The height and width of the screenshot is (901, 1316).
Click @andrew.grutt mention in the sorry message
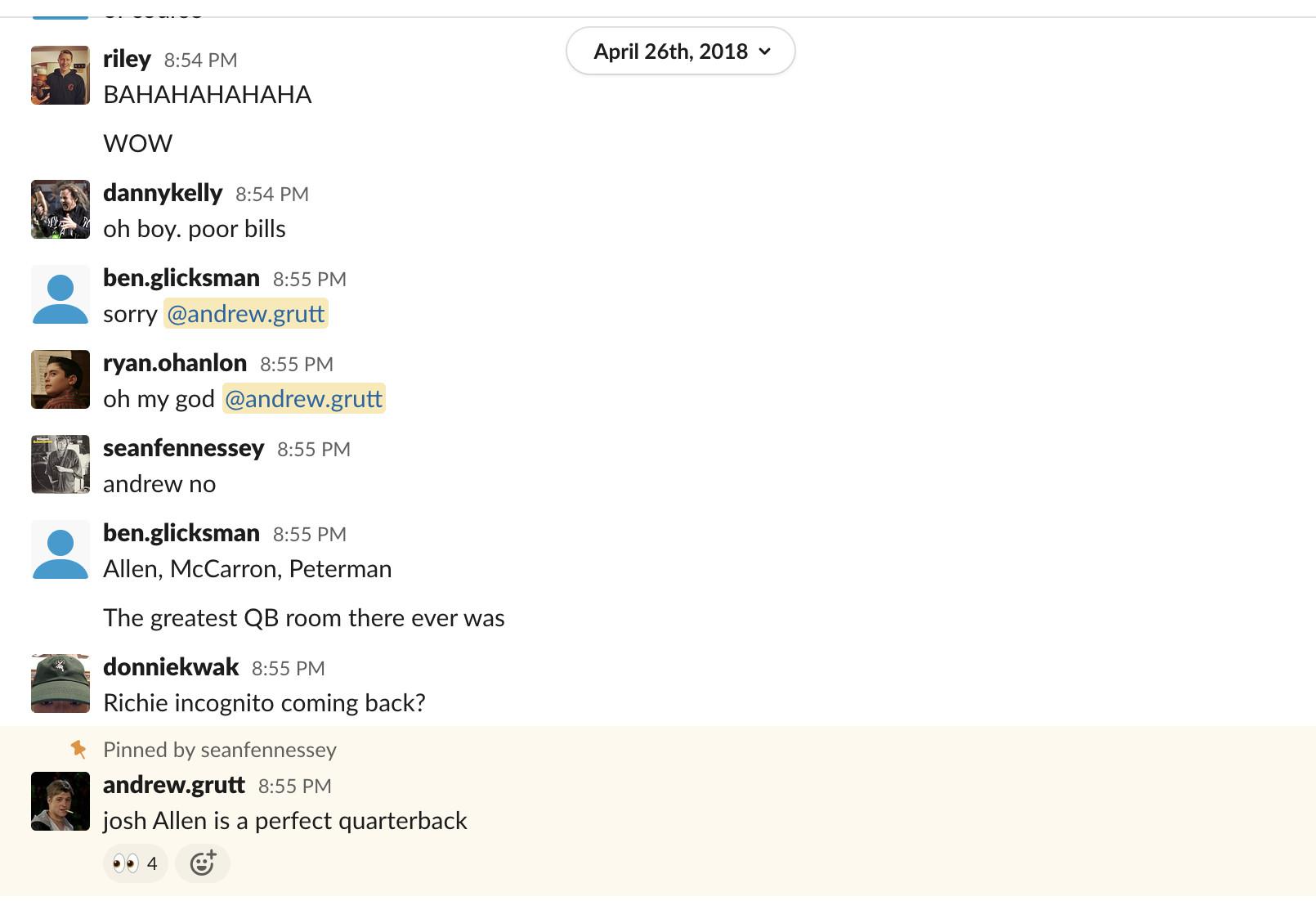click(x=246, y=314)
